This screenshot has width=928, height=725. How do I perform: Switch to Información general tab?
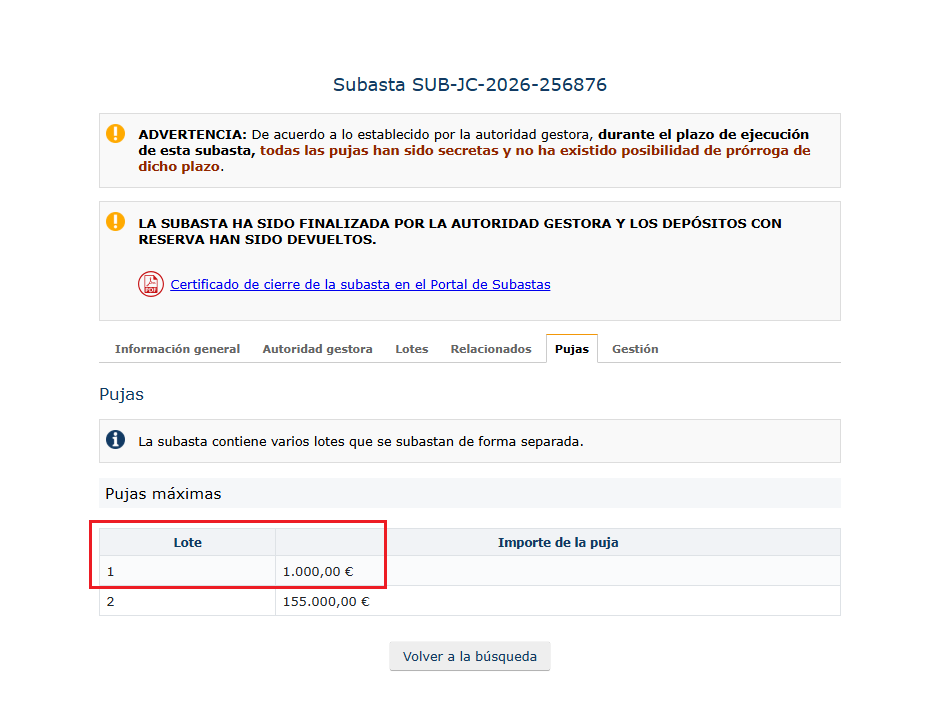178,349
